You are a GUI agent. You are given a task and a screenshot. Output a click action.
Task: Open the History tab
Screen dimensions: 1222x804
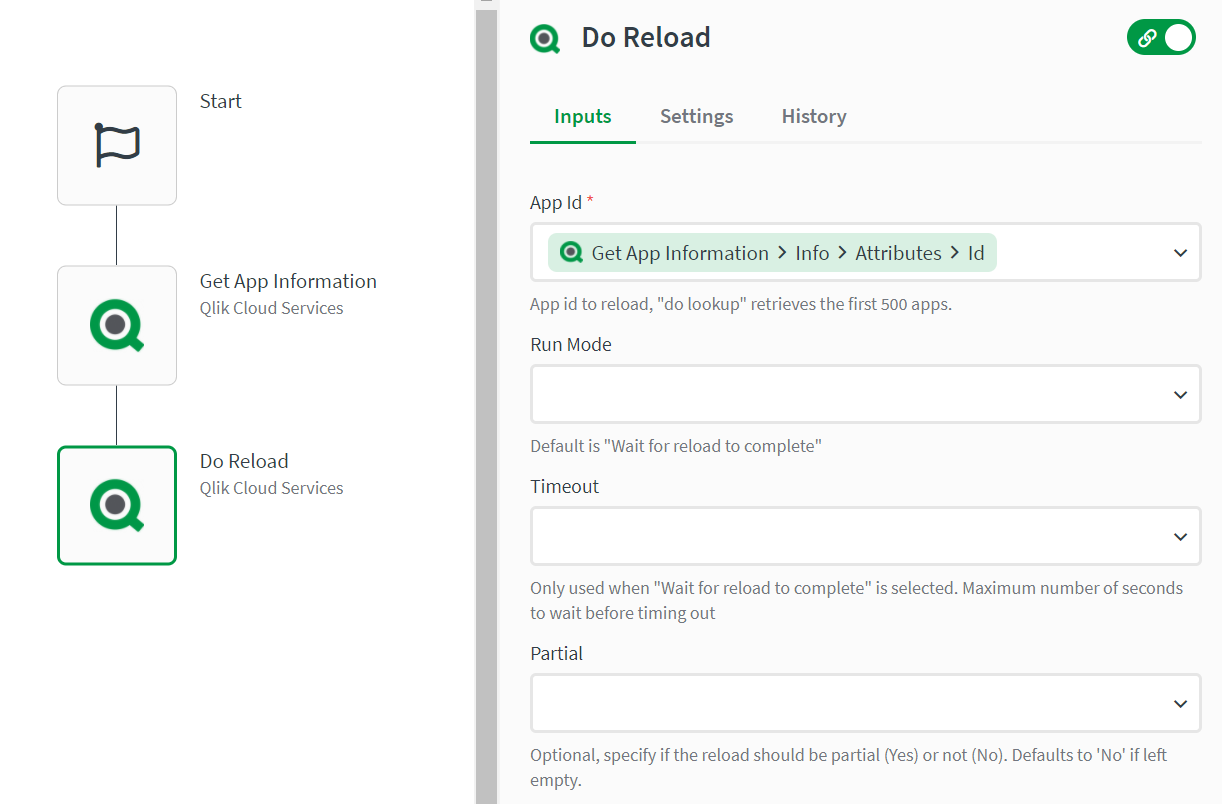(813, 116)
